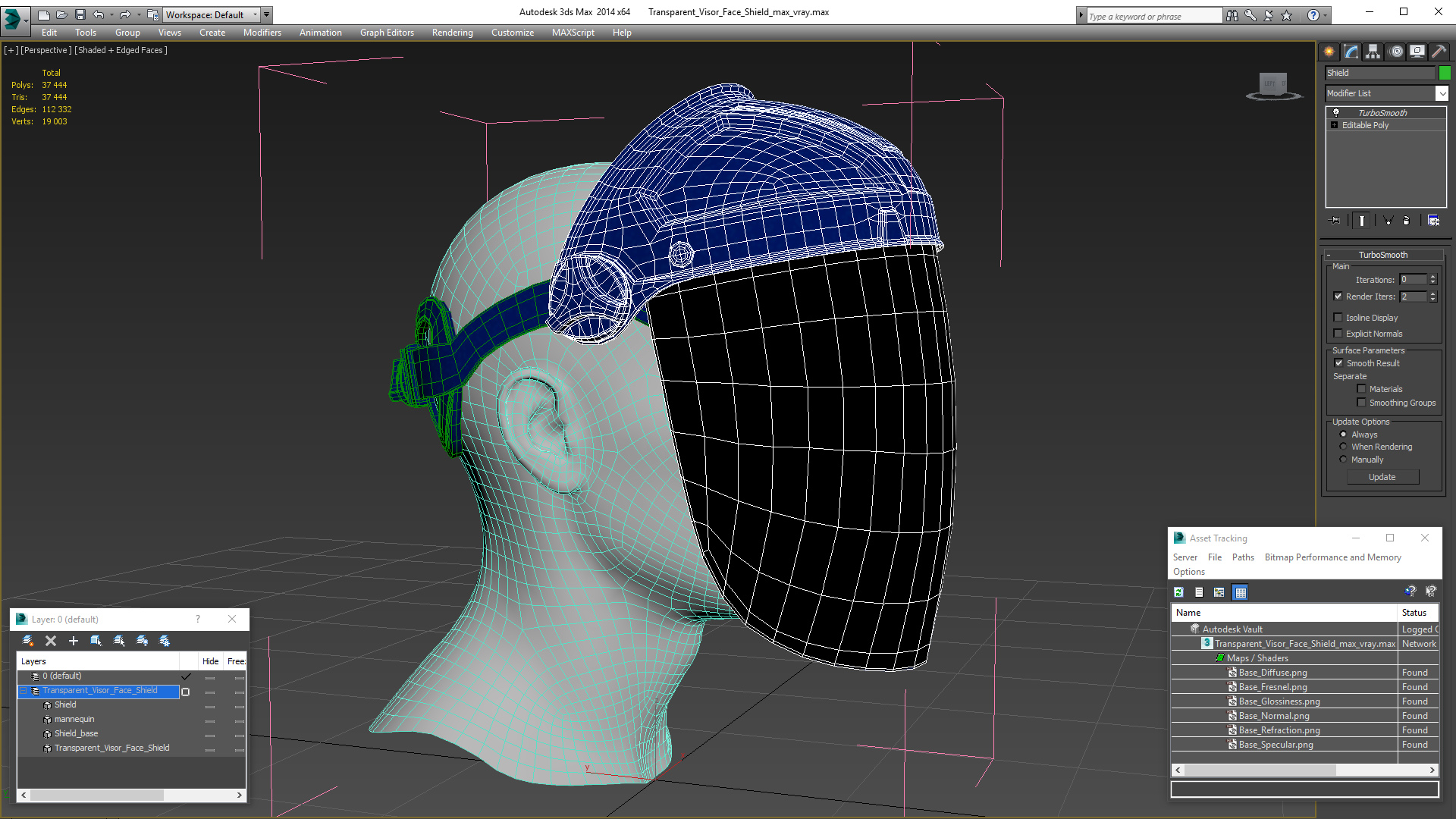The image size is (1456, 819).
Task: Open the Hierarchy command panel tab
Action: [x=1373, y=52]
